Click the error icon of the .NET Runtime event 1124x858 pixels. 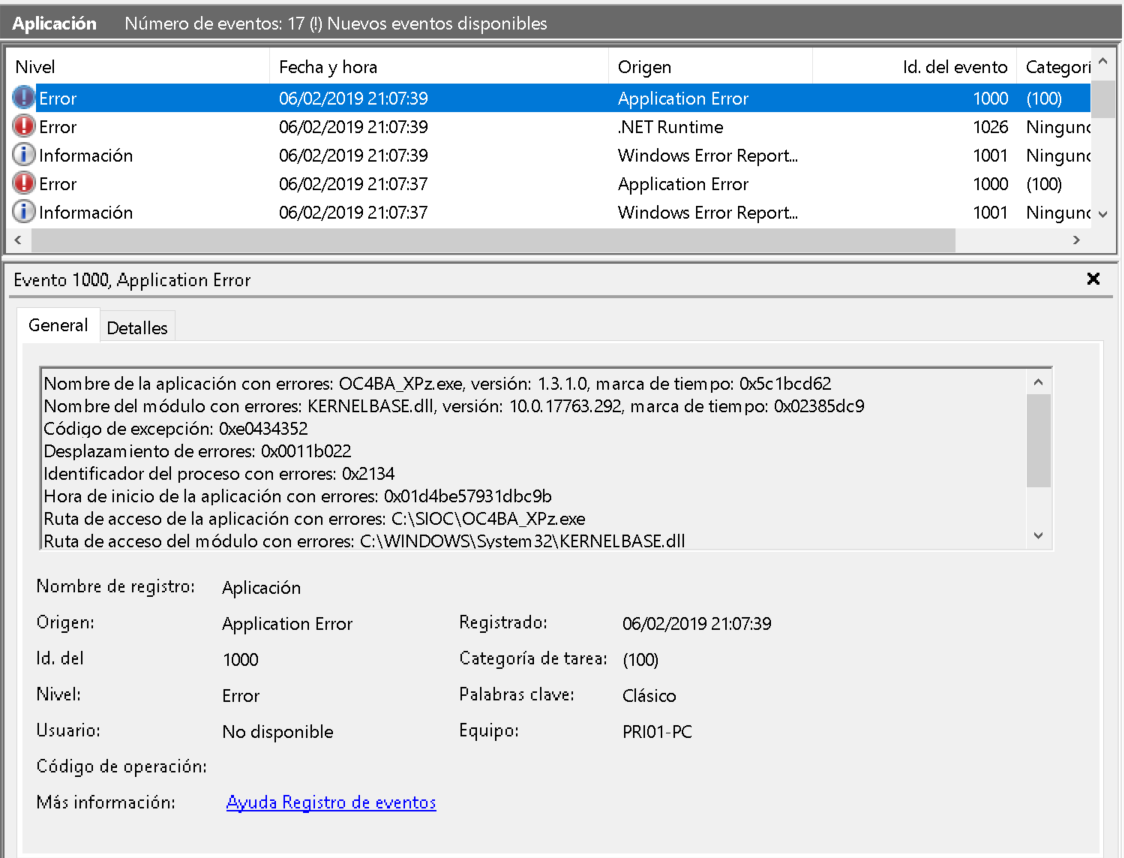pos(23,127)
